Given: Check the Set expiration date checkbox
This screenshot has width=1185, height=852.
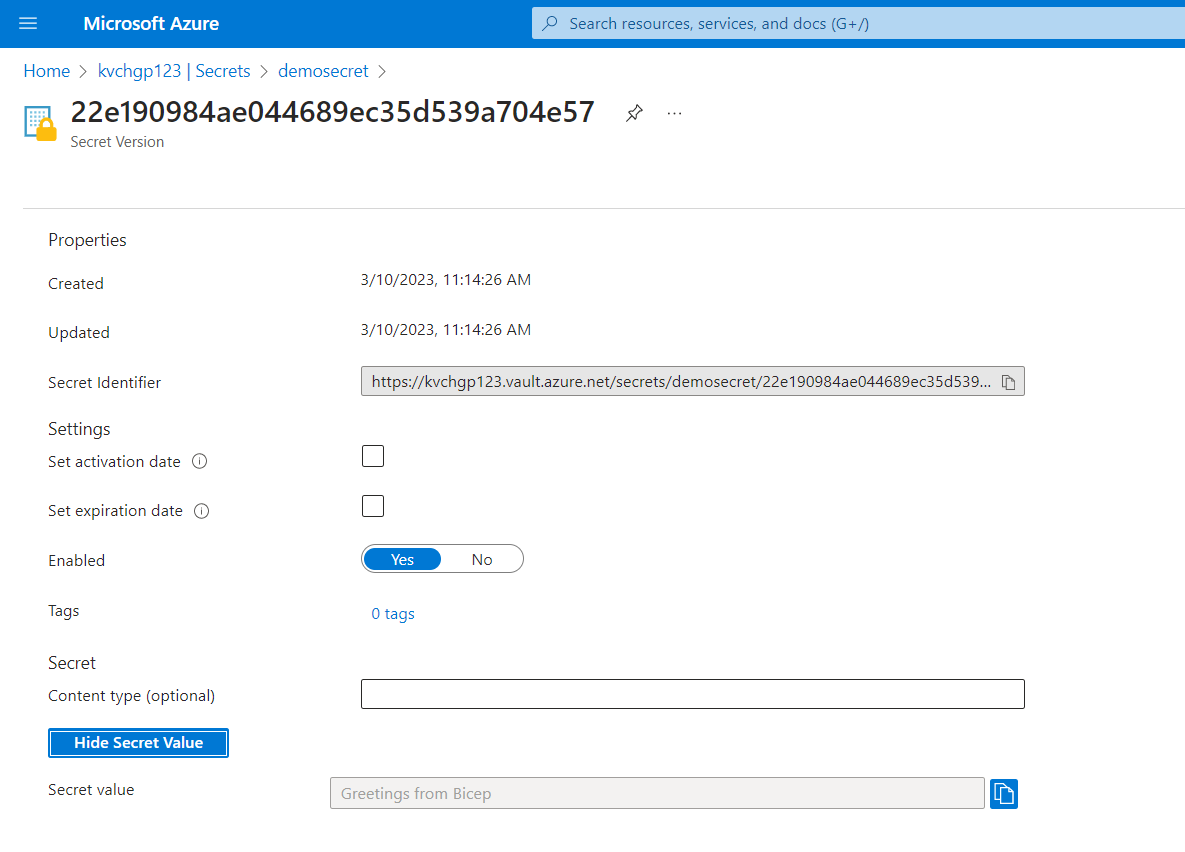Looking at the screenshot, I should 373,506.
